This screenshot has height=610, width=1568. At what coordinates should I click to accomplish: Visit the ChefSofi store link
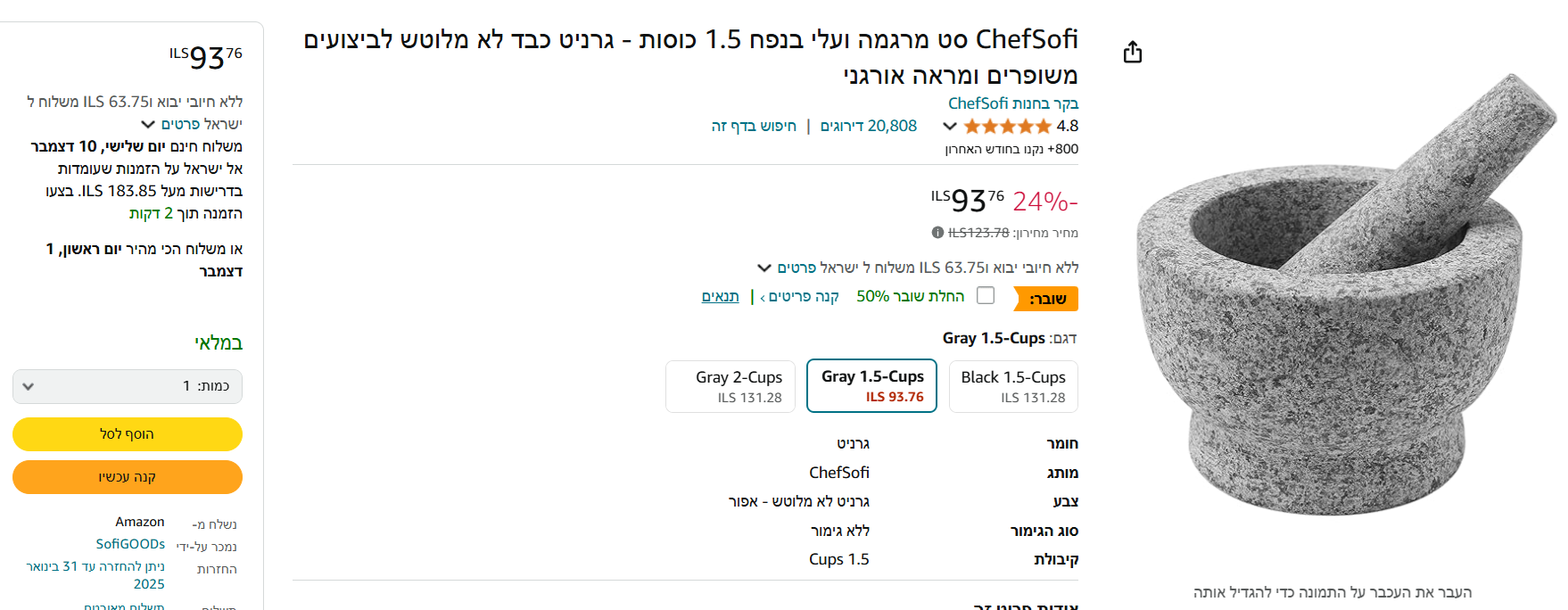coord(1012,103)
